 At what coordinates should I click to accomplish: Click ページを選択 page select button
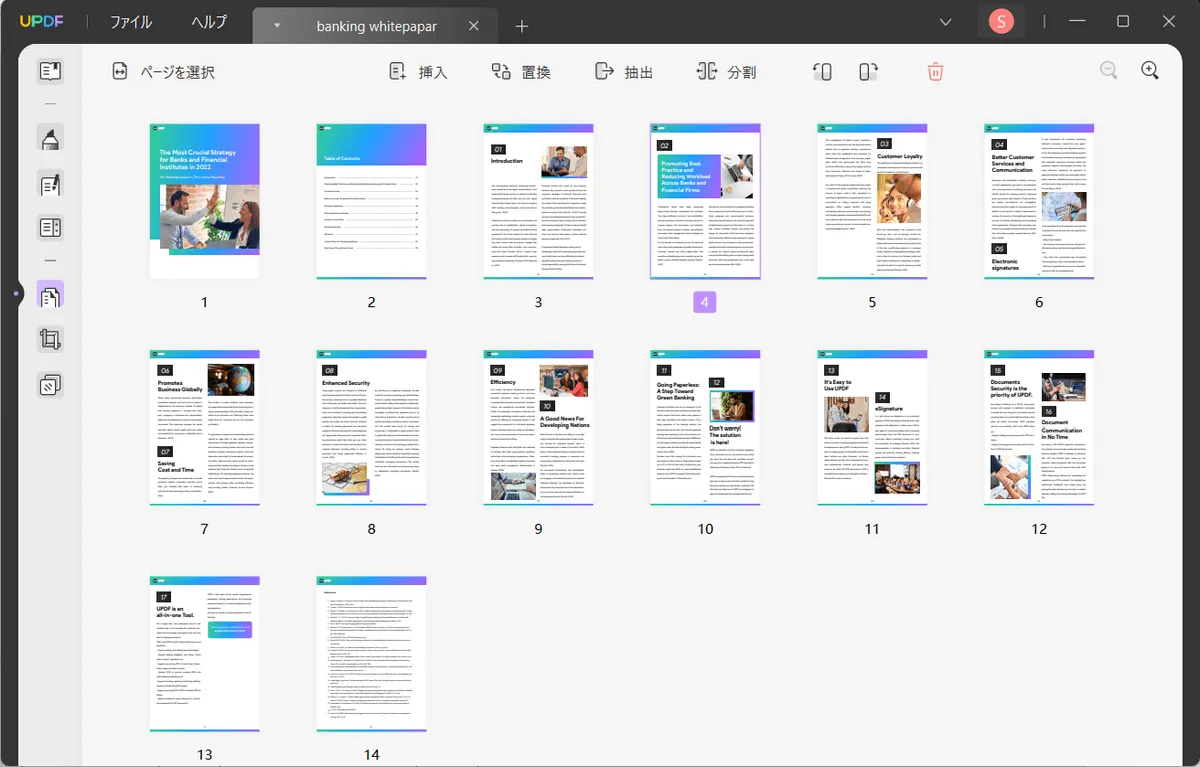[x=163, y=72]
